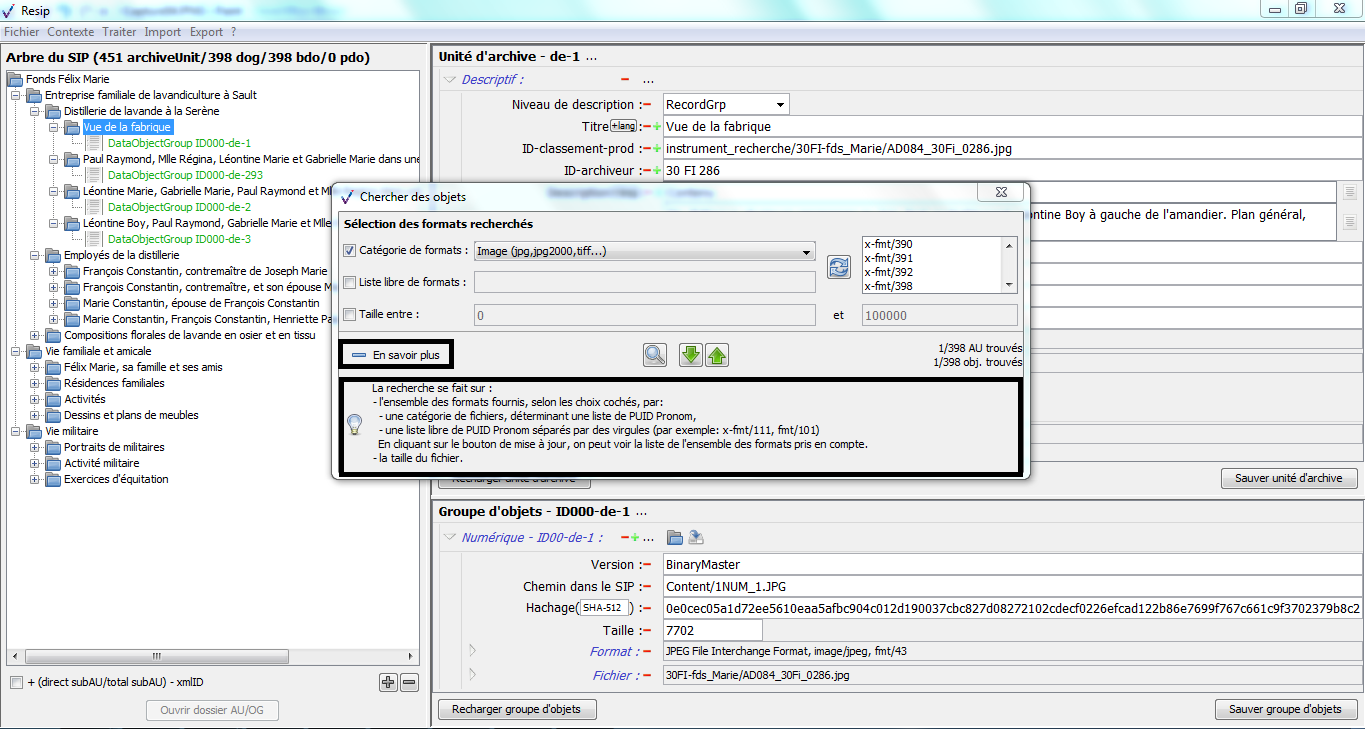This screenshot has height=729, width=1365.
Task: Select DataObjectGroup ID000-de-293 in the tree
Action: pyautogui.click(x=185, y=175)
